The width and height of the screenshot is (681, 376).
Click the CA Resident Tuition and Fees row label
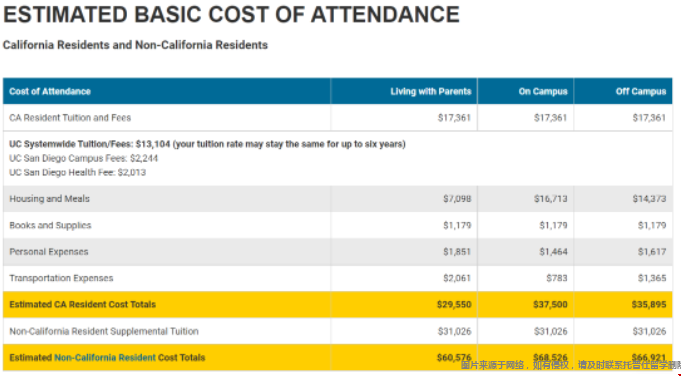coord(70,118)
